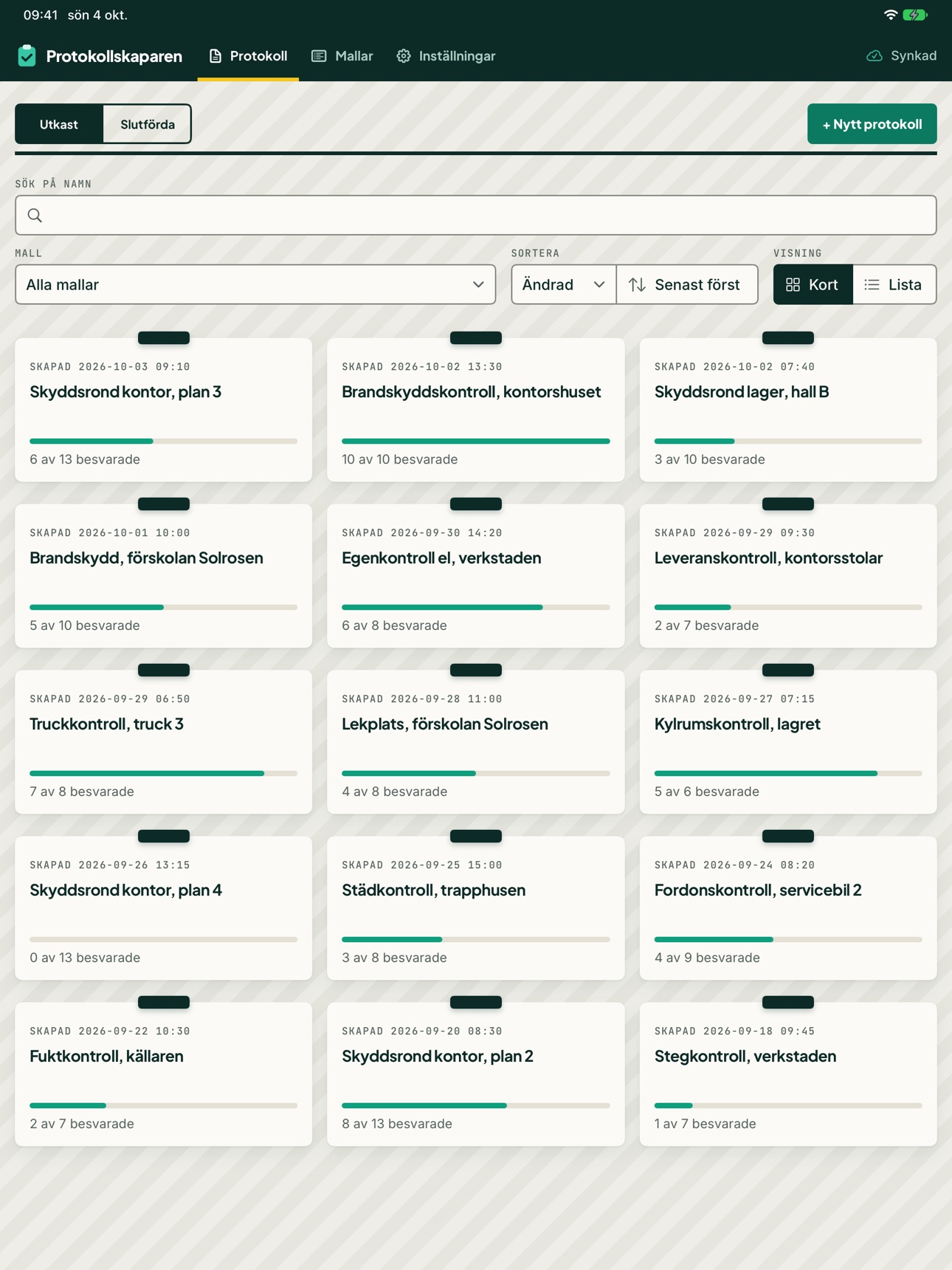Screen dimensions: 952x1270
Task: Open the Protokoll tab
Action: pyautogui.click(x=248, y=56)
